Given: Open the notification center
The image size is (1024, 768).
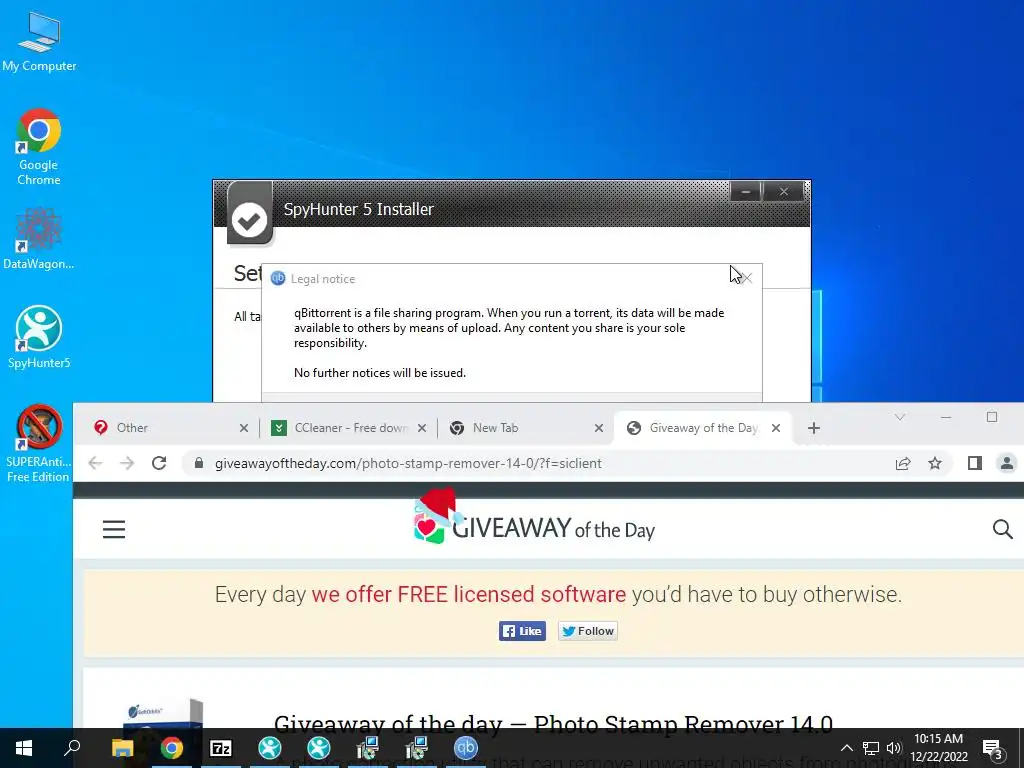Looking at the screenshot, I should coord(993,749).
